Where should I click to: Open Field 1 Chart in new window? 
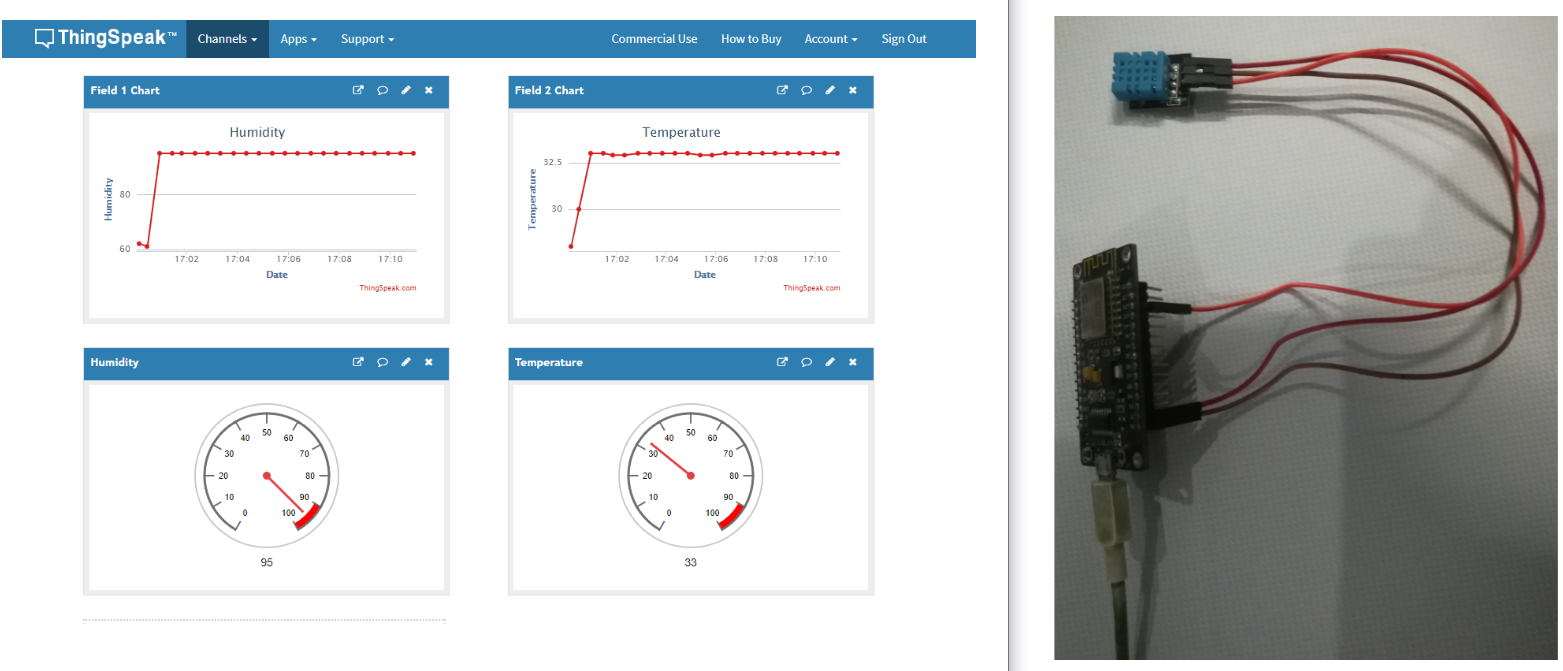[358, 90]
